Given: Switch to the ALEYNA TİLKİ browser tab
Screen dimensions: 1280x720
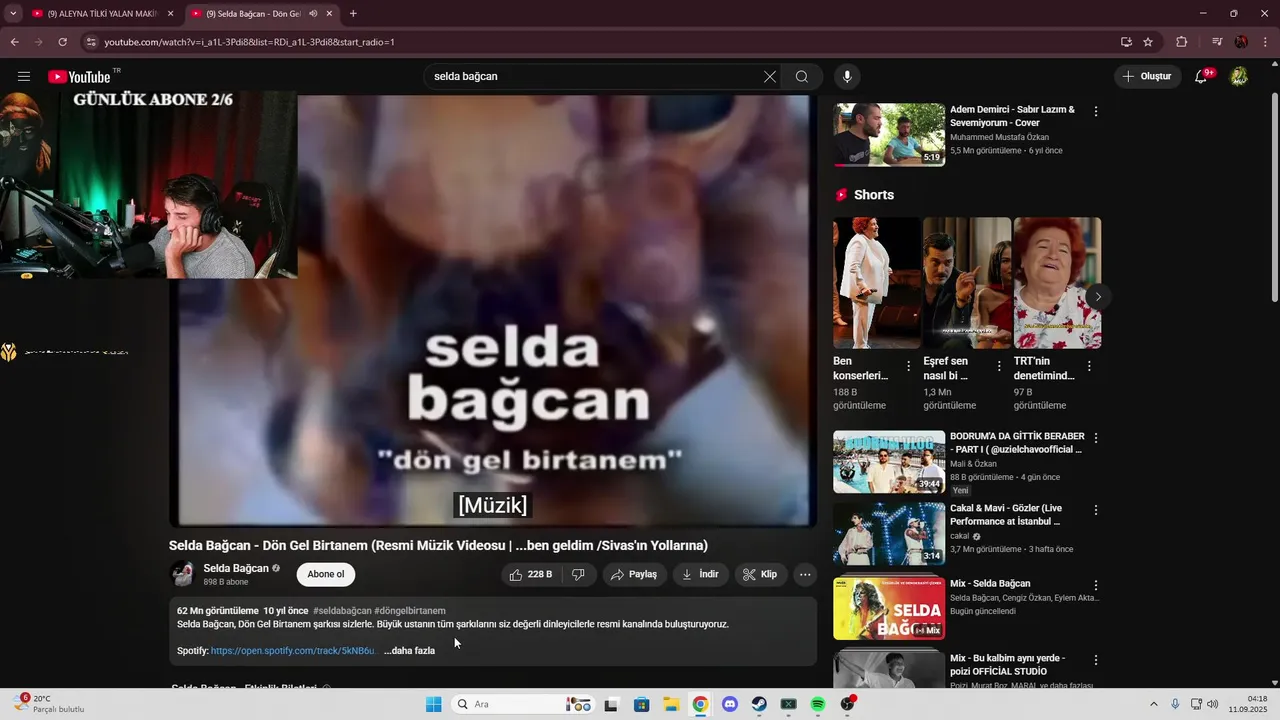Looking at the screenshot, I should [x=100, y=14].
